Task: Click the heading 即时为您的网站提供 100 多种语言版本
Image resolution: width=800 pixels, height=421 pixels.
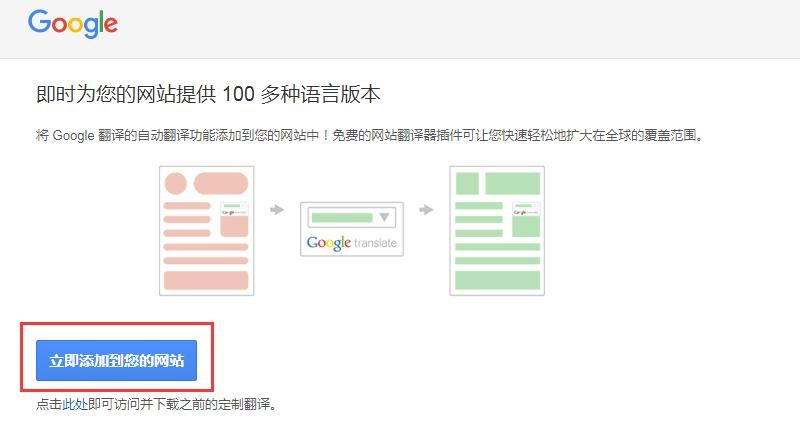Action: (208, 94)
